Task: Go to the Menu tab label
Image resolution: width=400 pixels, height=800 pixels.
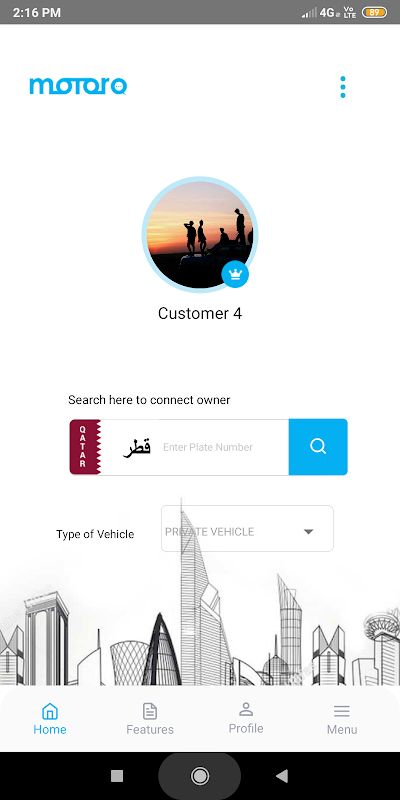Action: click(x=342, y=730)
